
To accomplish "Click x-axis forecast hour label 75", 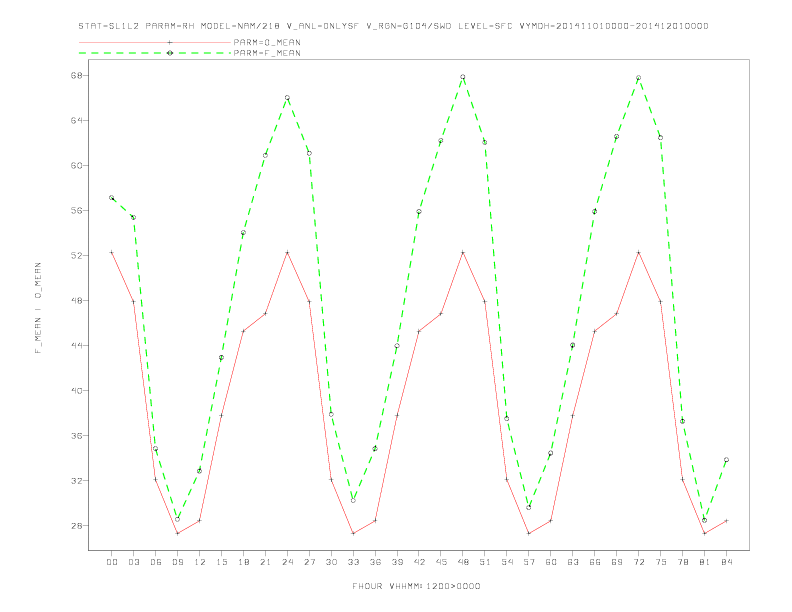I will 661,562.
